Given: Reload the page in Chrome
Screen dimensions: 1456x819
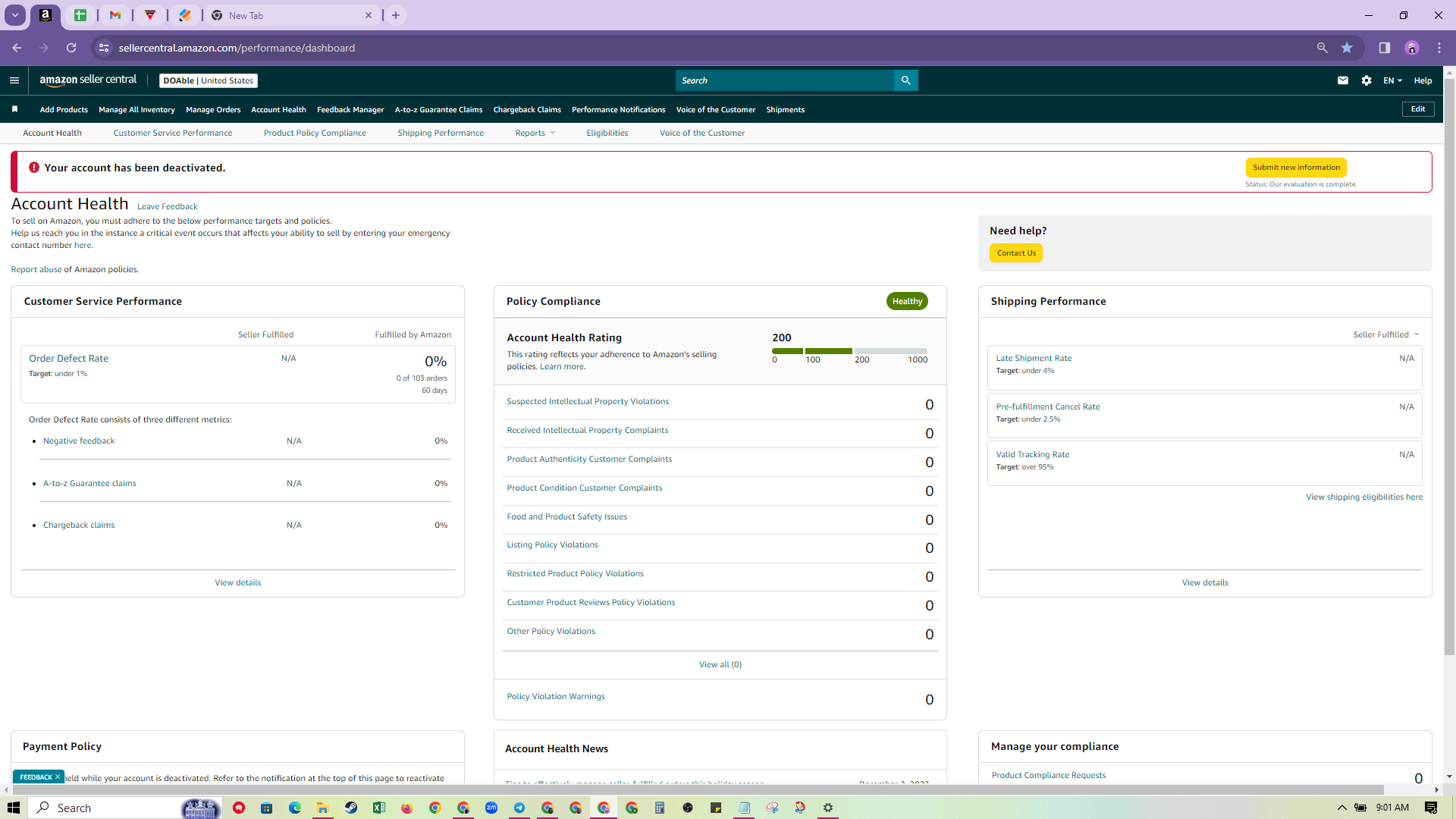Looking at the screenshot, I should [71, 48].
